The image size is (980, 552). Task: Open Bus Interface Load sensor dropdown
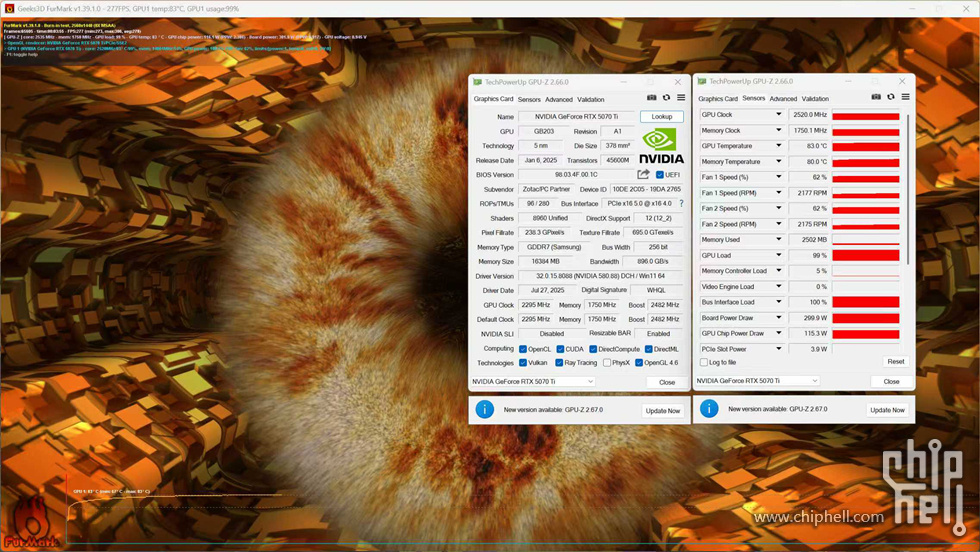pyautogui.click(x=778, y=302)
